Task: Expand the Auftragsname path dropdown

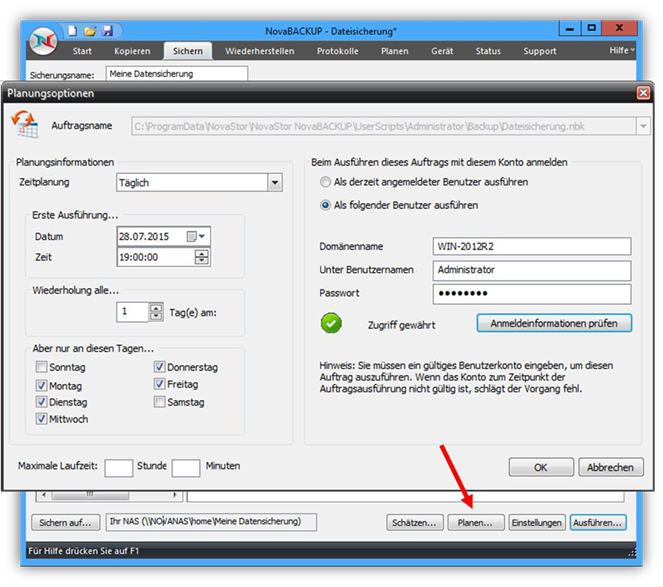Action: click(x=643, y=126)
